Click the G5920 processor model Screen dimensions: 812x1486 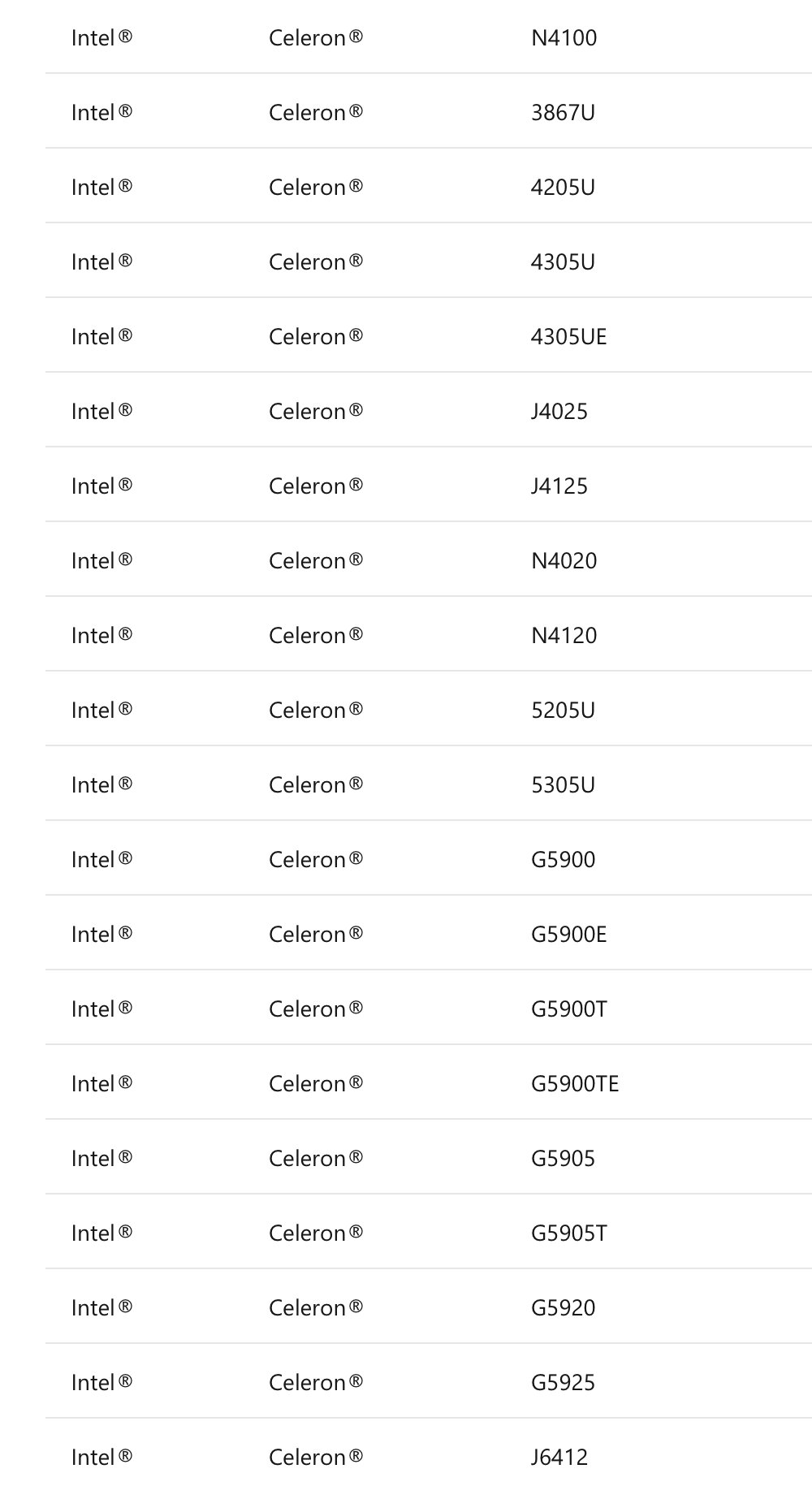coord(563,1308)
